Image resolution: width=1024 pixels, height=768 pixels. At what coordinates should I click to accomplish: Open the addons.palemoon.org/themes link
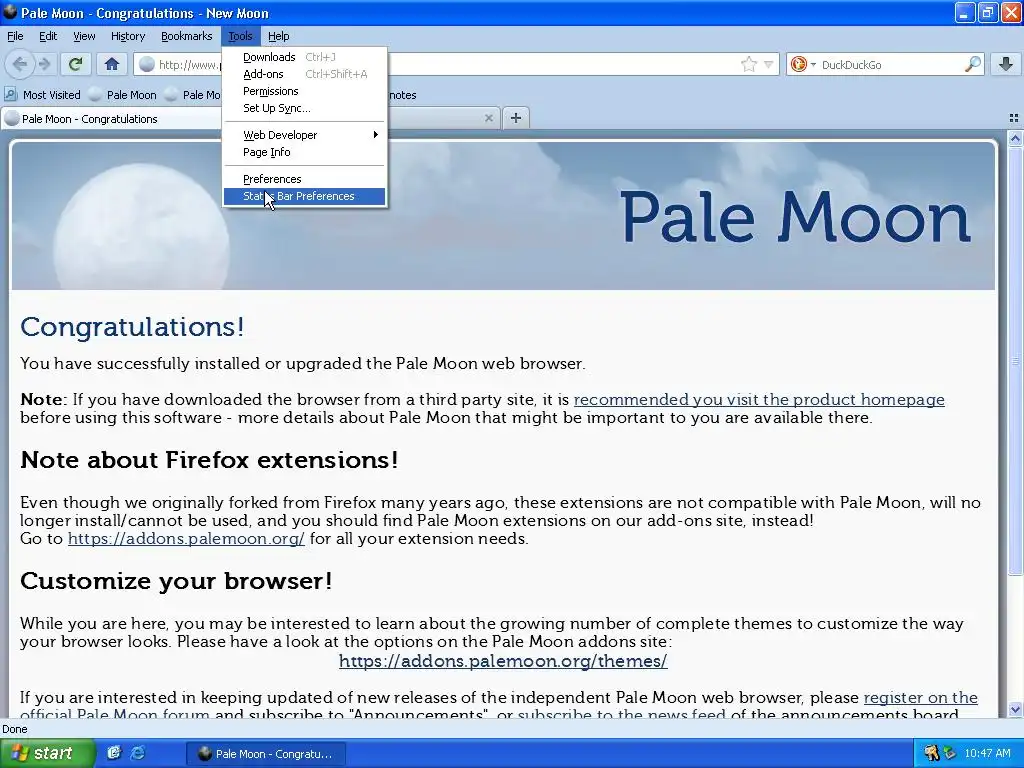503,661
